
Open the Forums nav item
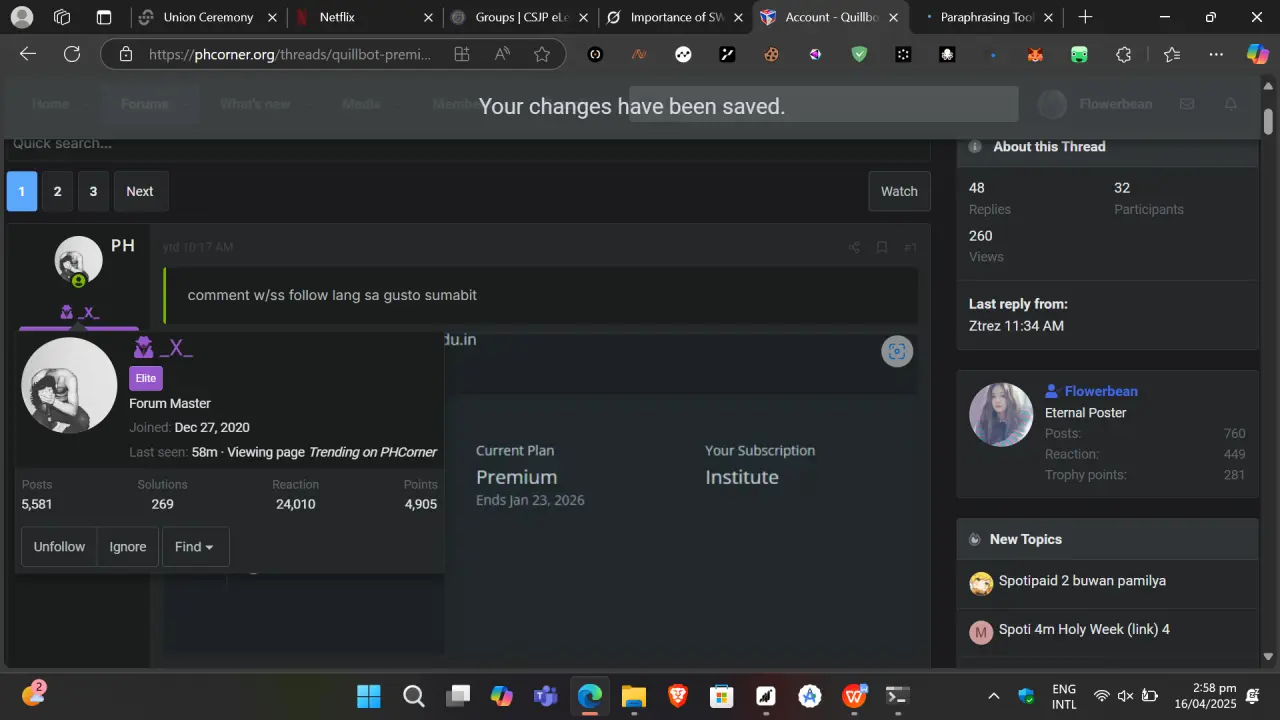click(x=144, y=104)
